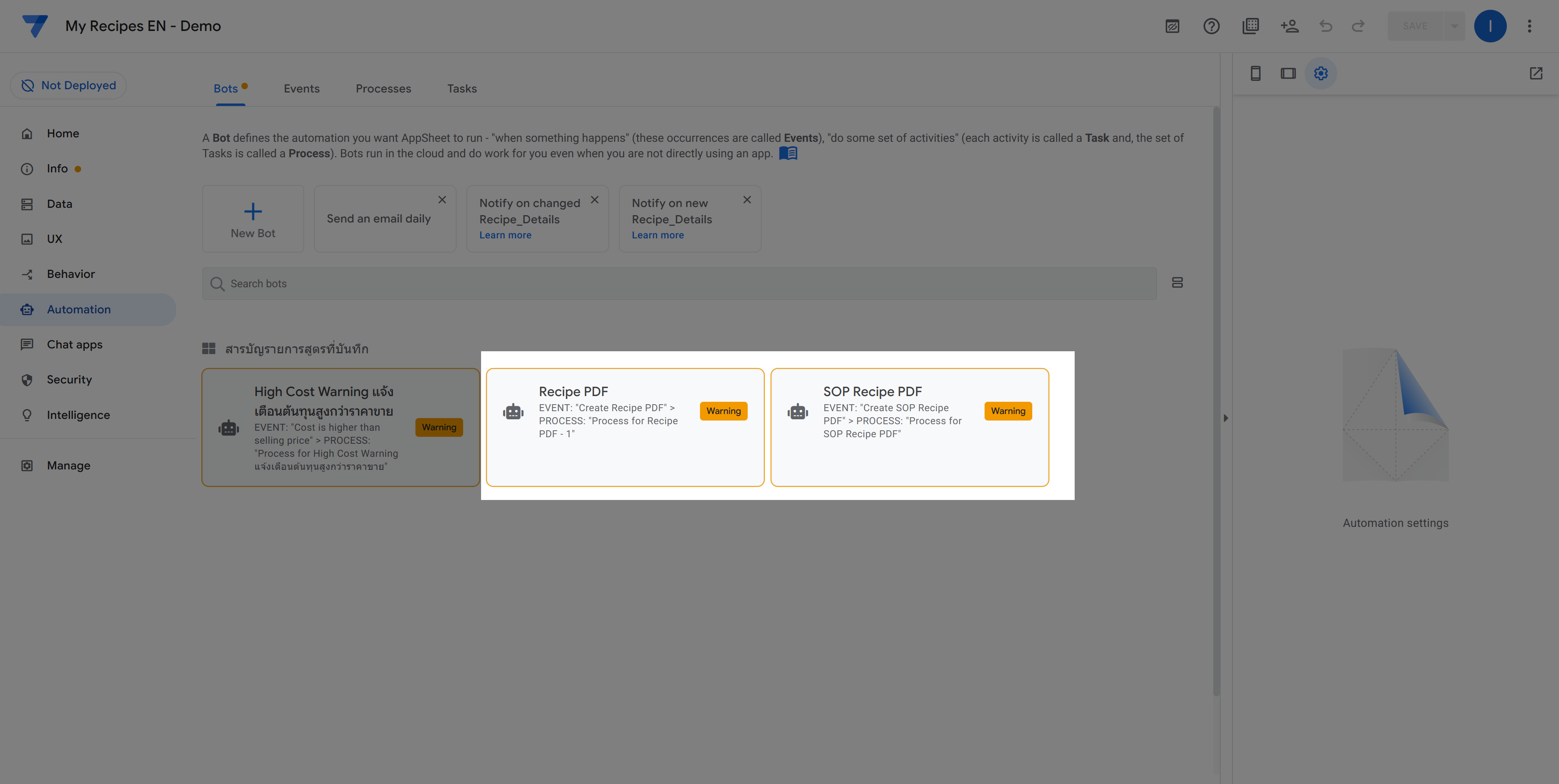Open the preview-disabled icon in top toolbar

pyautogui.click(x=1172, y=26)
